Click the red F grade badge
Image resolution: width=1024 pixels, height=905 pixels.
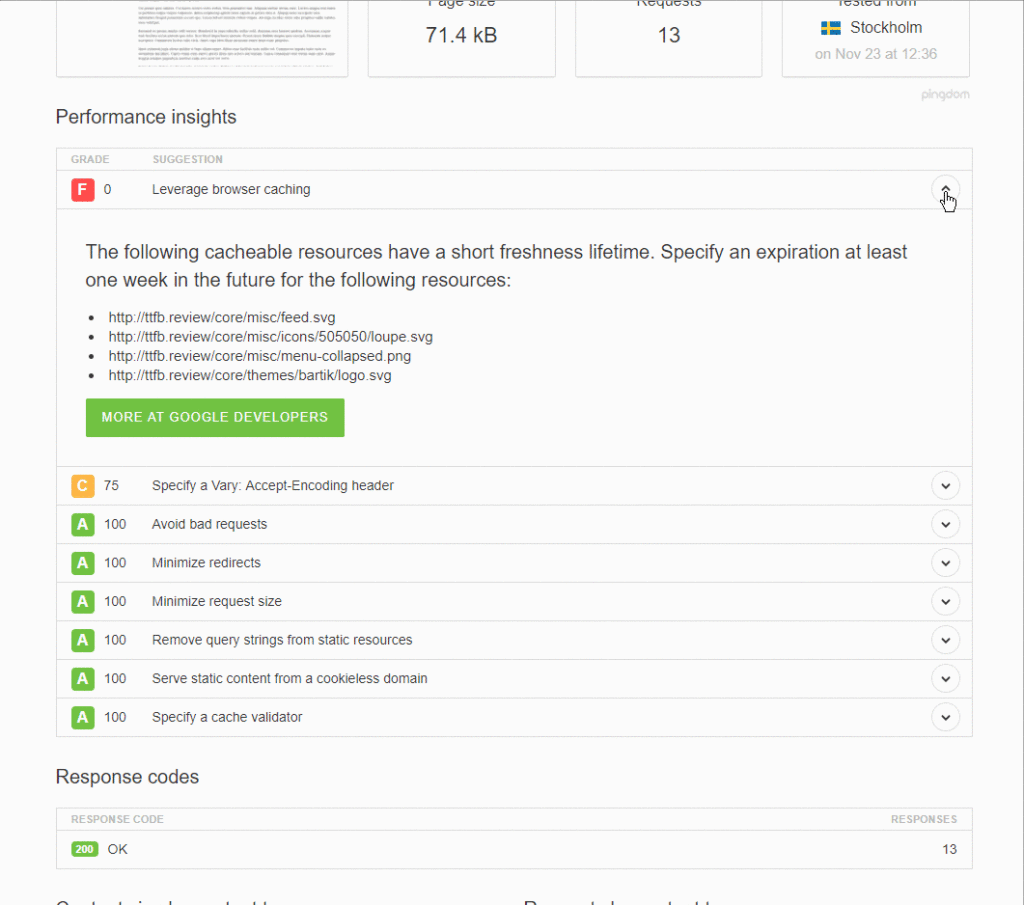(83, 189)
